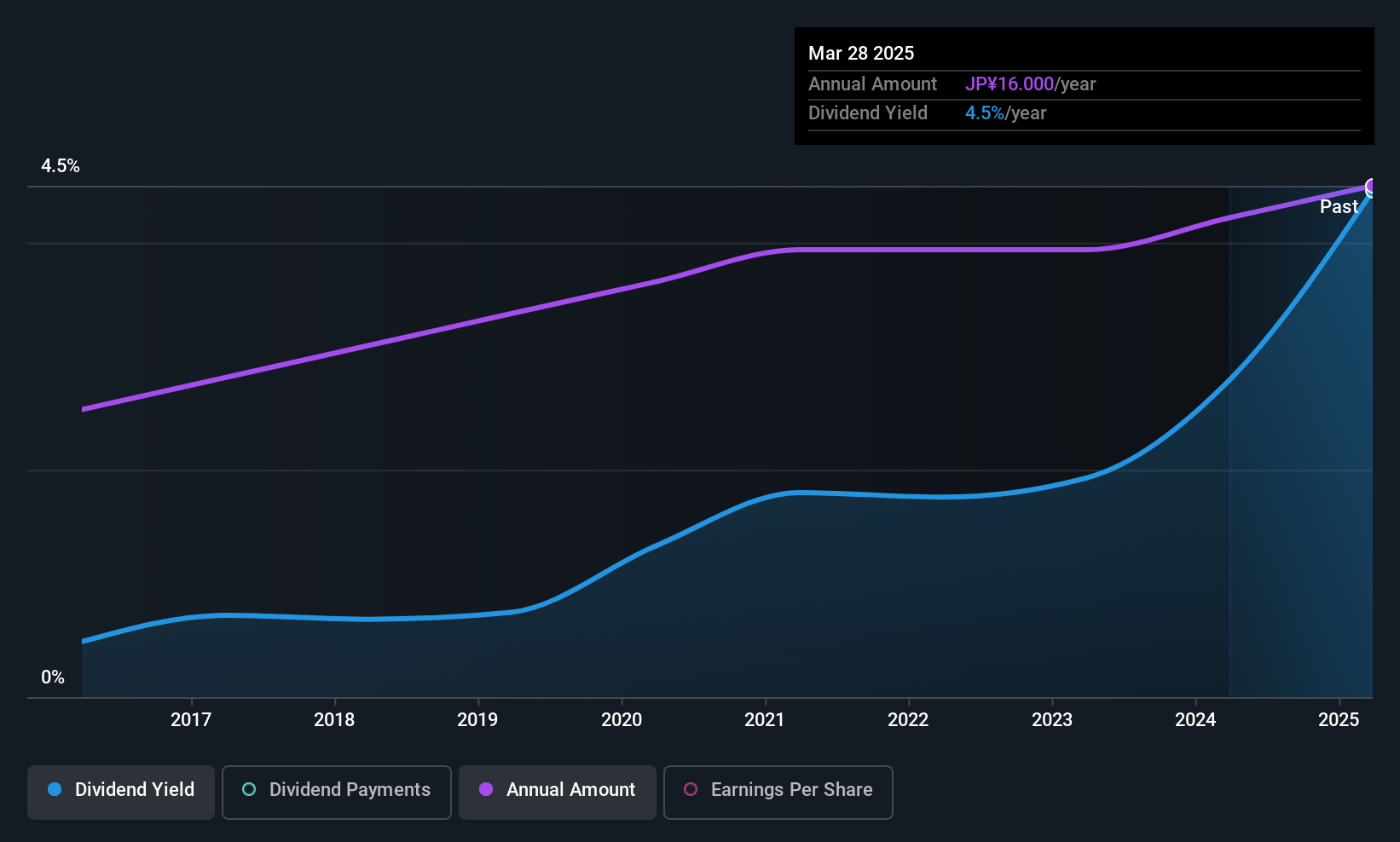This screenshot has width=1400, height=842.
Task: Click the 2025 x-axis label
Action: 1339,720
